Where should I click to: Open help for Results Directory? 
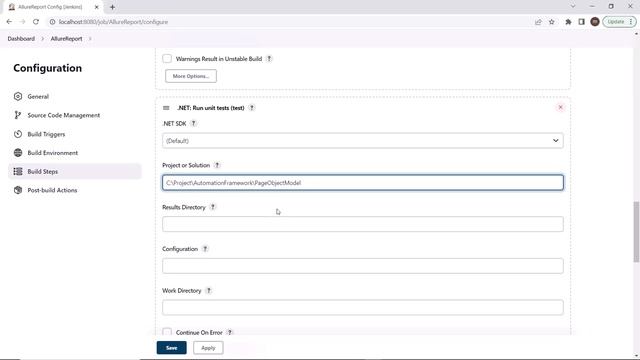[213, 207]
